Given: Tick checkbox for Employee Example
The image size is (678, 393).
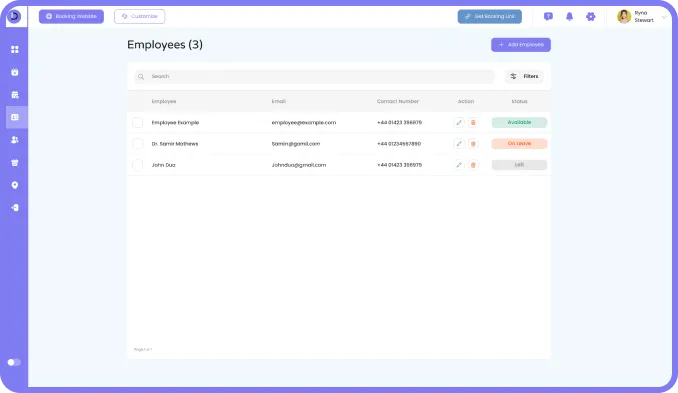Looking at the screenshot, I should 138,122.
